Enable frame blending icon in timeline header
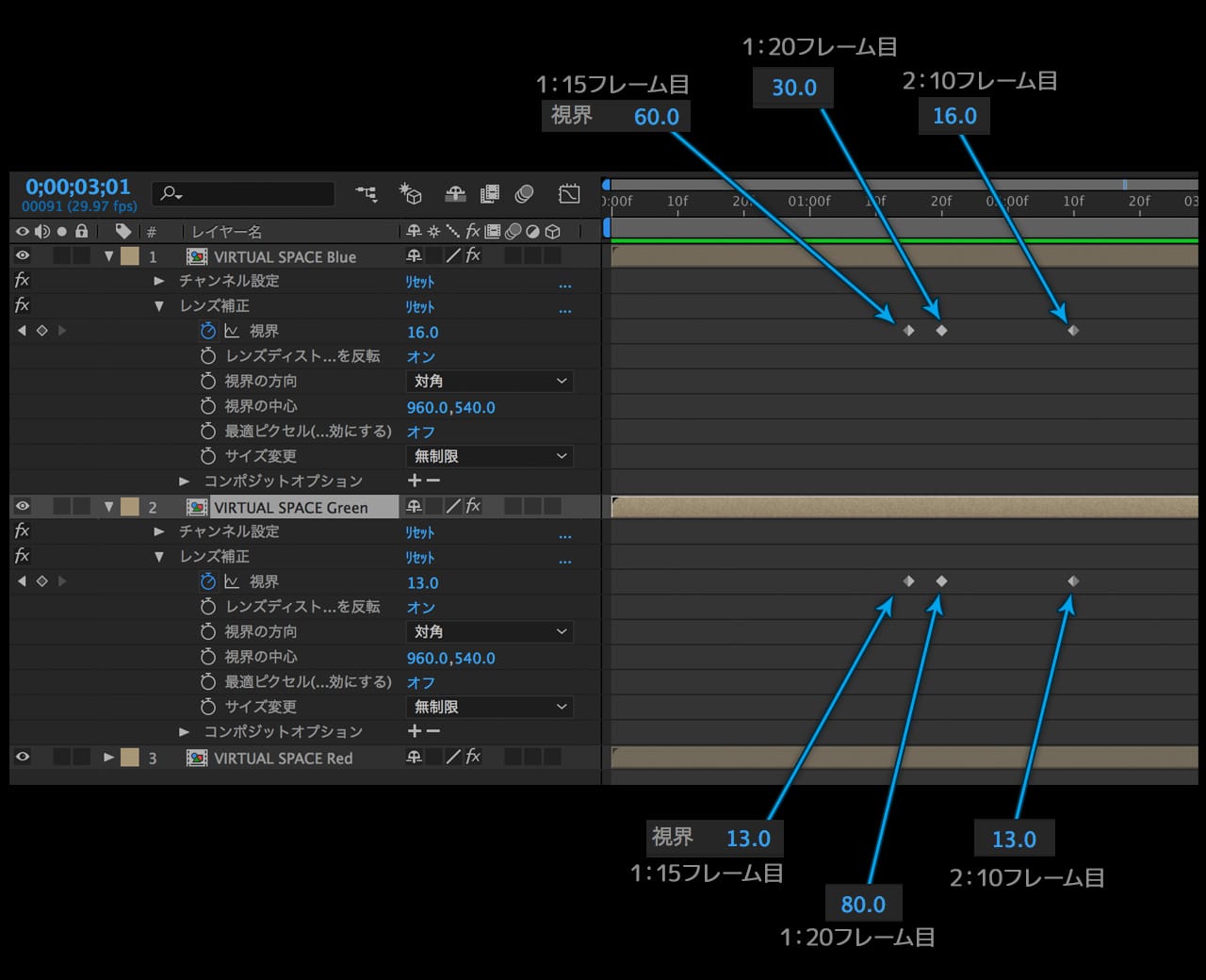This screenshot has width=1206, height=980. point(490,194)
